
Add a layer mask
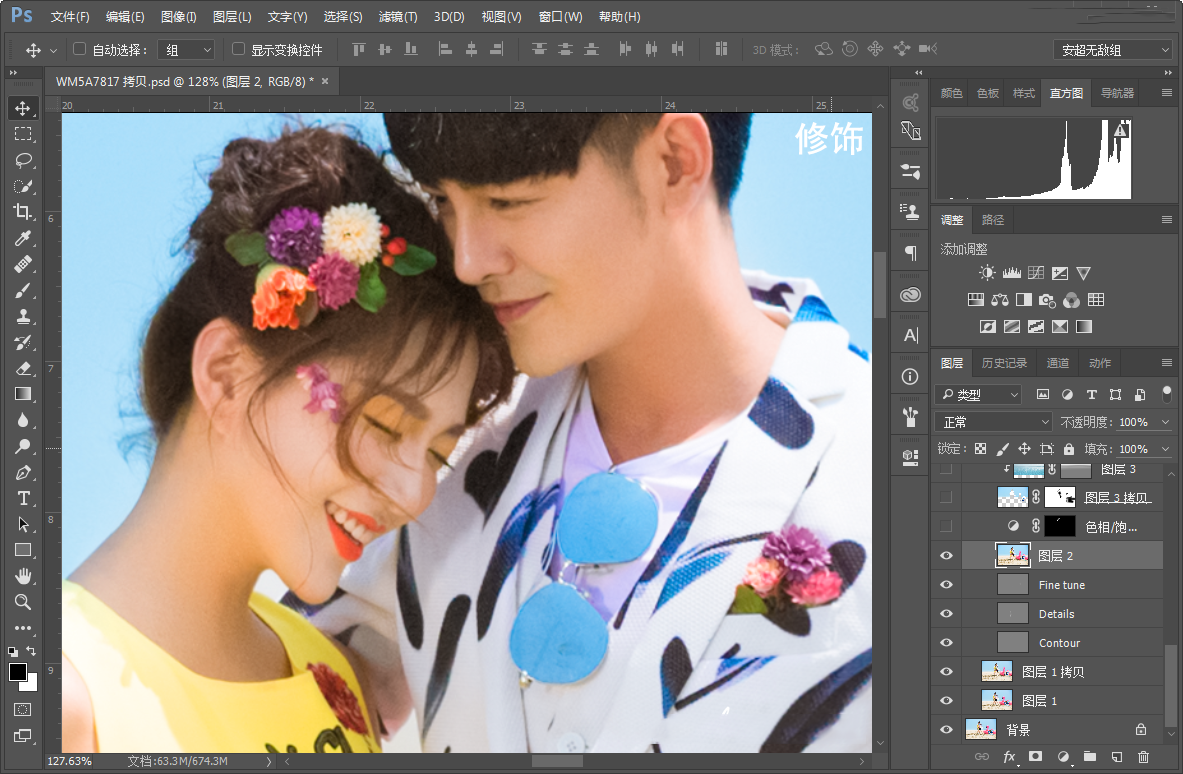tap(1035, 757)
